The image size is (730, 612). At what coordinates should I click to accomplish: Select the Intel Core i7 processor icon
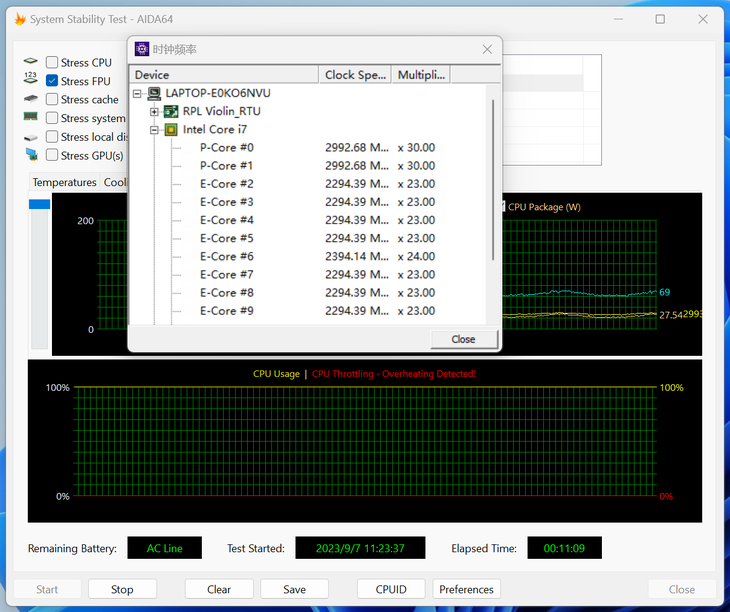tap(171, 129)
